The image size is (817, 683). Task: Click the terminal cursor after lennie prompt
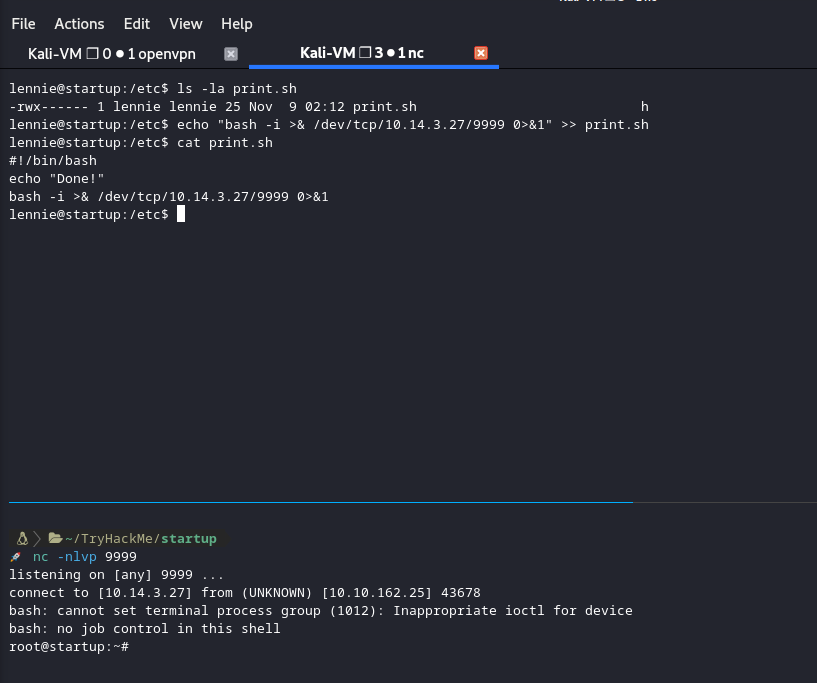181,214
